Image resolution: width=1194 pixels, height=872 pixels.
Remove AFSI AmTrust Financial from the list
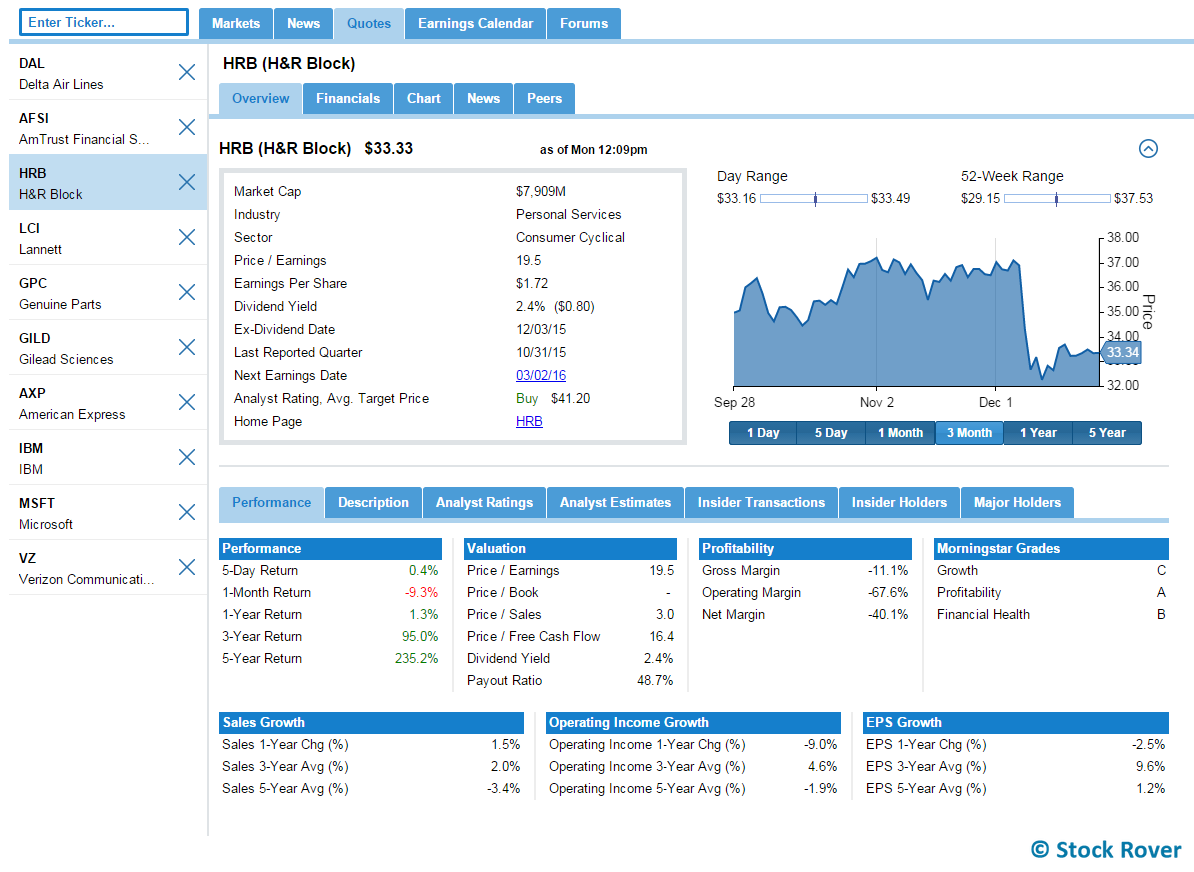[x=187, y=127]
